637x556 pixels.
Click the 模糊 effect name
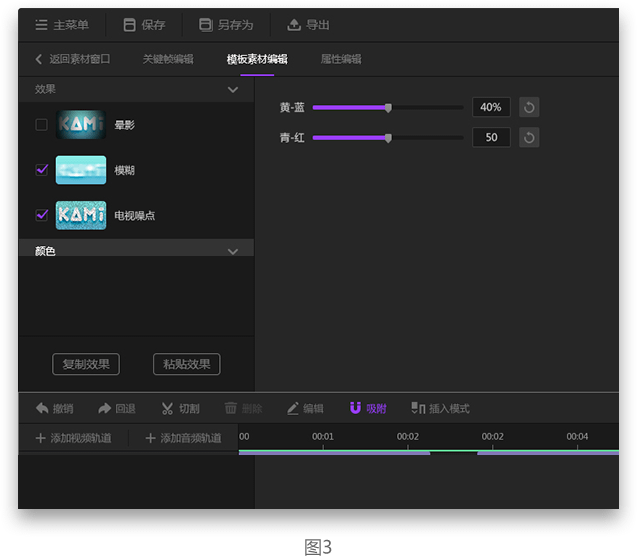pyautogui.click(x=124, y=170)
